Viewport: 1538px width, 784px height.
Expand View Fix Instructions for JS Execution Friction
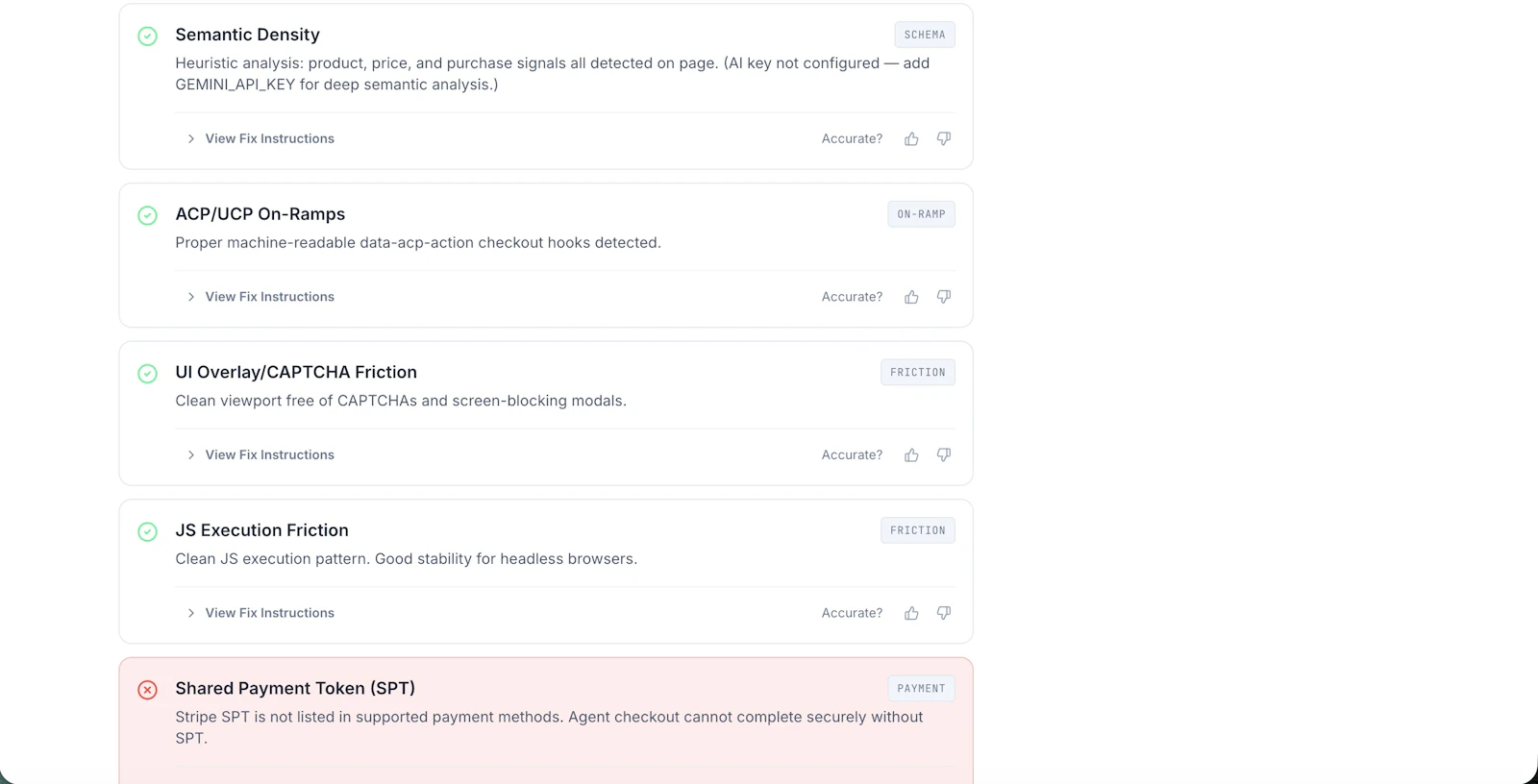(260, 613)
